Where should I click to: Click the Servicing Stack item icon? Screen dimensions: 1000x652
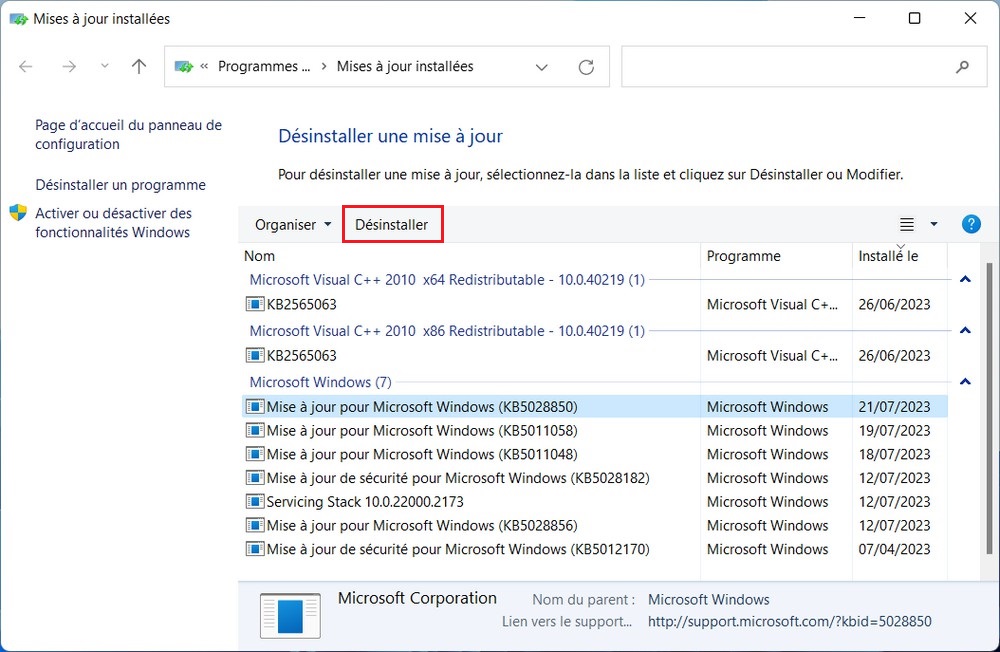click(255, 501)
